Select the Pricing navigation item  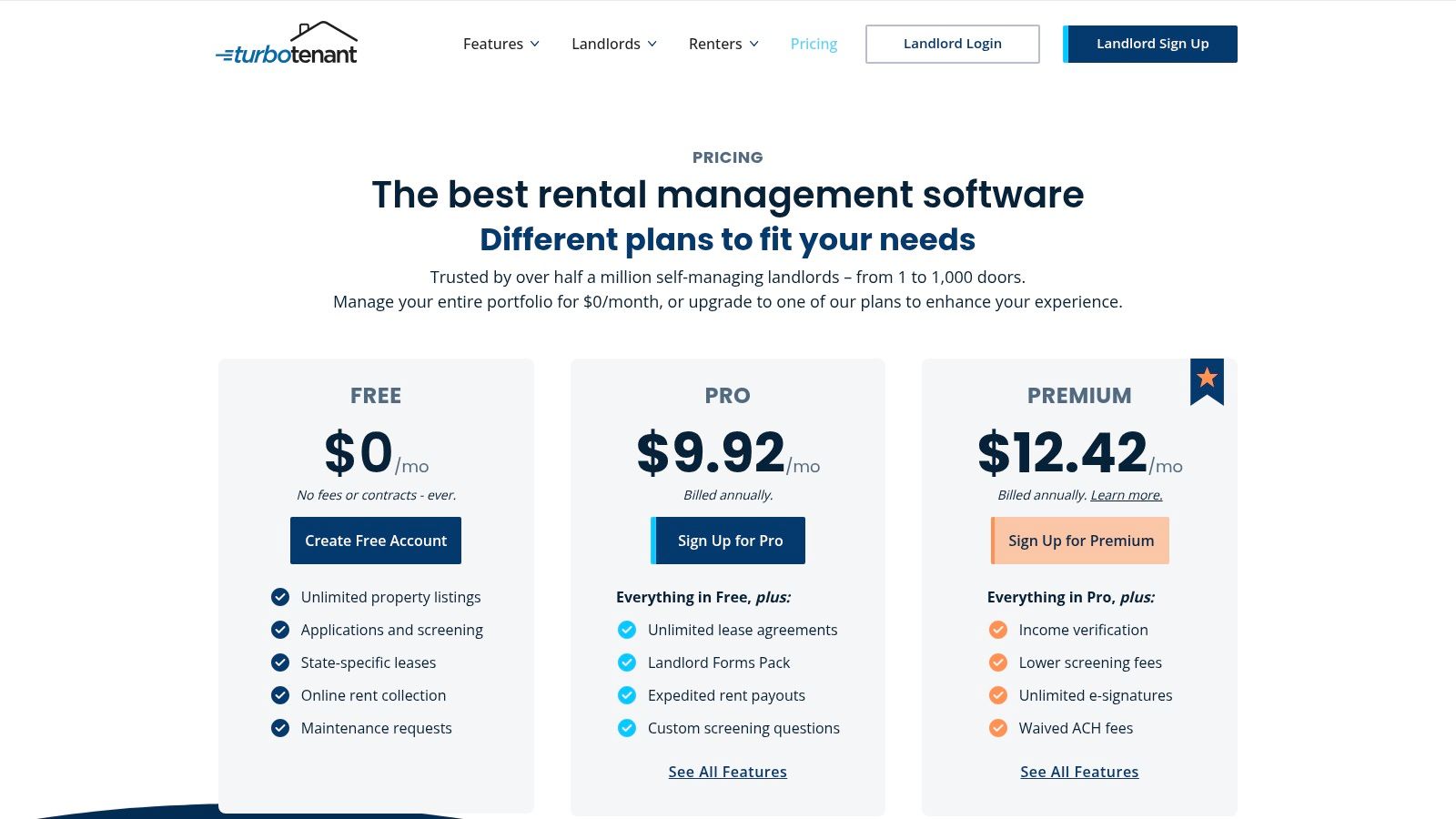click(813, 44)
